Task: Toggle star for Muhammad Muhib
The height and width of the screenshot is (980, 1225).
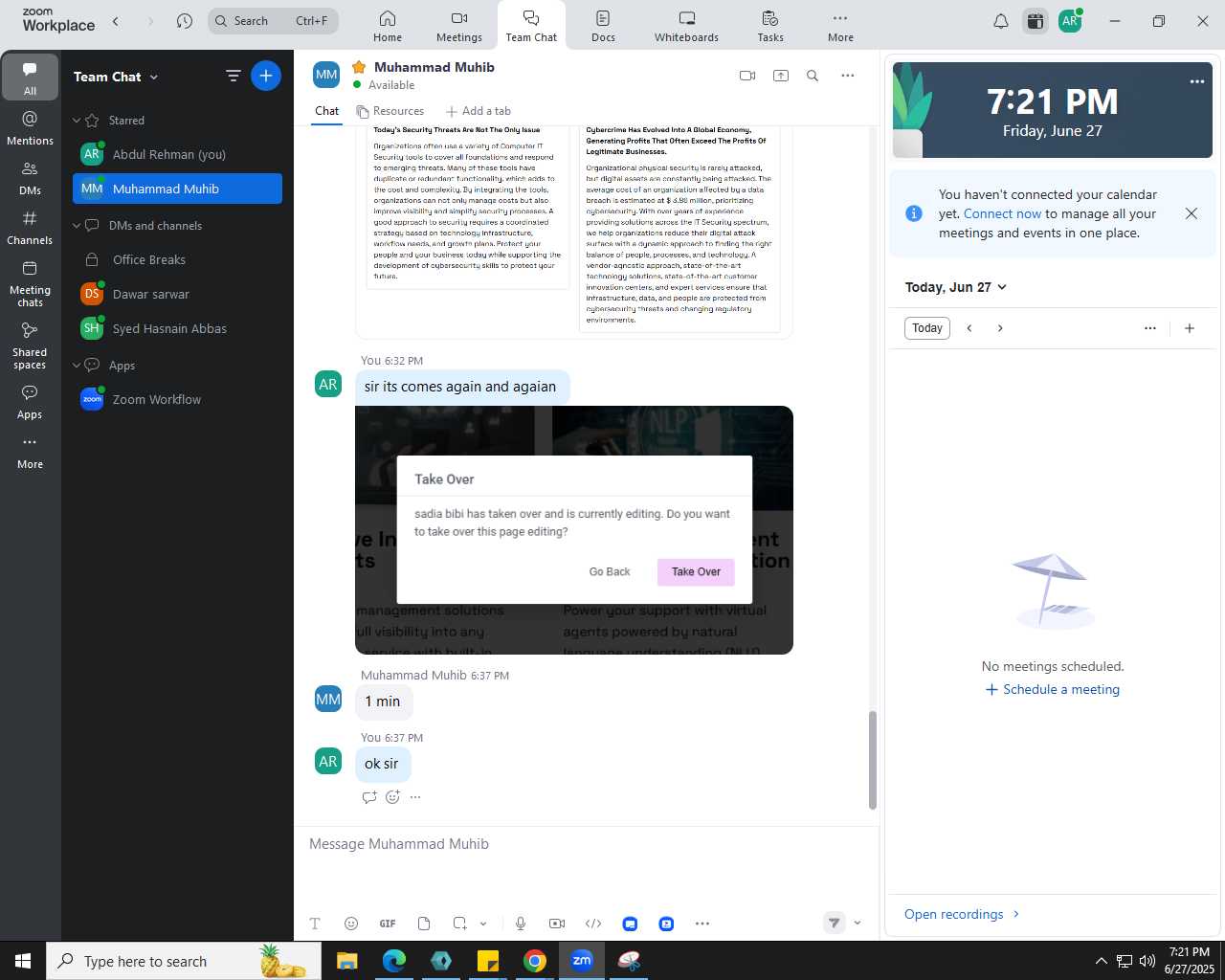Action: 359,67
